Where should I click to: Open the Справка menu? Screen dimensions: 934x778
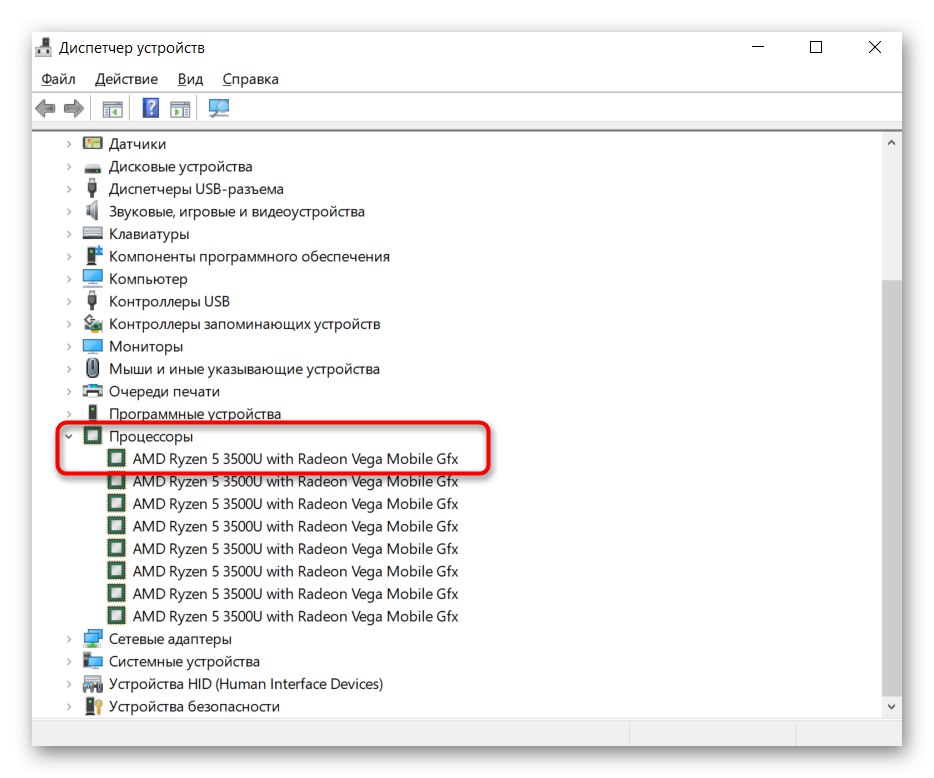(250, 79)
